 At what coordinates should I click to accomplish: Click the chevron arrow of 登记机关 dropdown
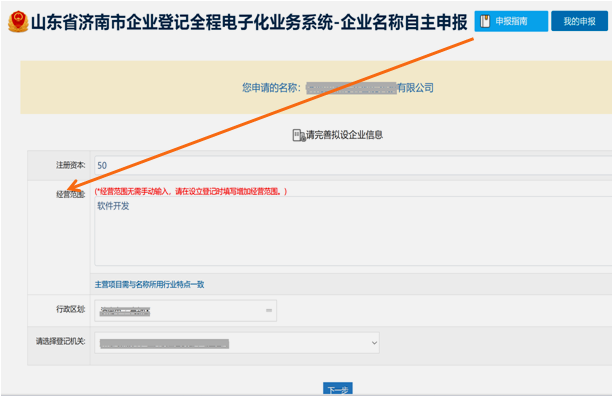[x=374, y=343]
